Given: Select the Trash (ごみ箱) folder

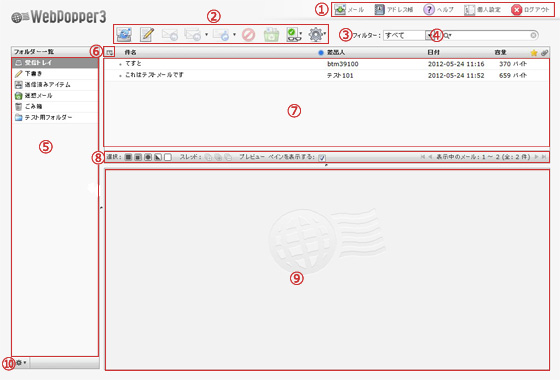Looking at the screenshot, I should tap(55, 106).
